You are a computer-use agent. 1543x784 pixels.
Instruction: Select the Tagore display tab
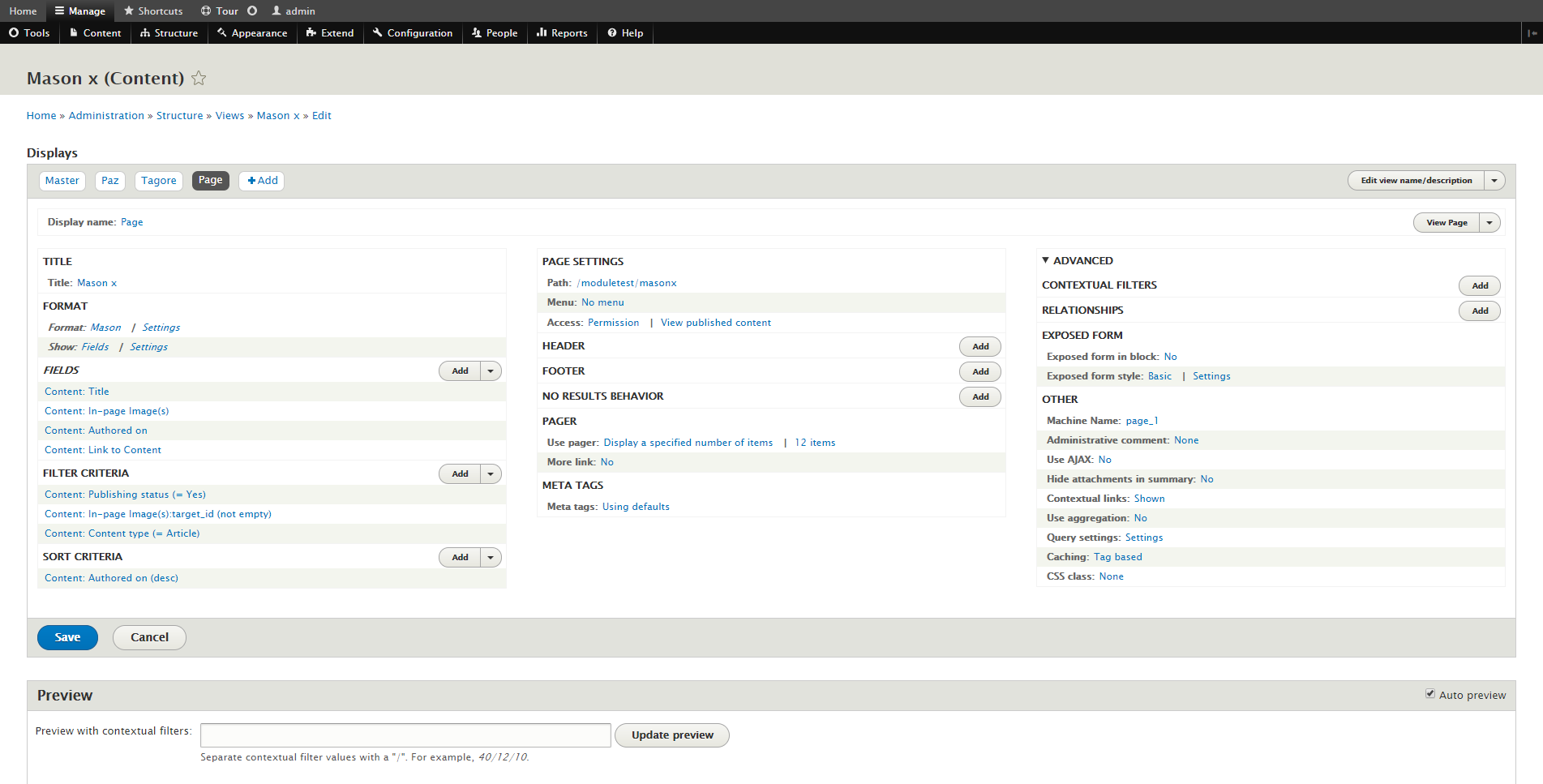pos(159,181)
